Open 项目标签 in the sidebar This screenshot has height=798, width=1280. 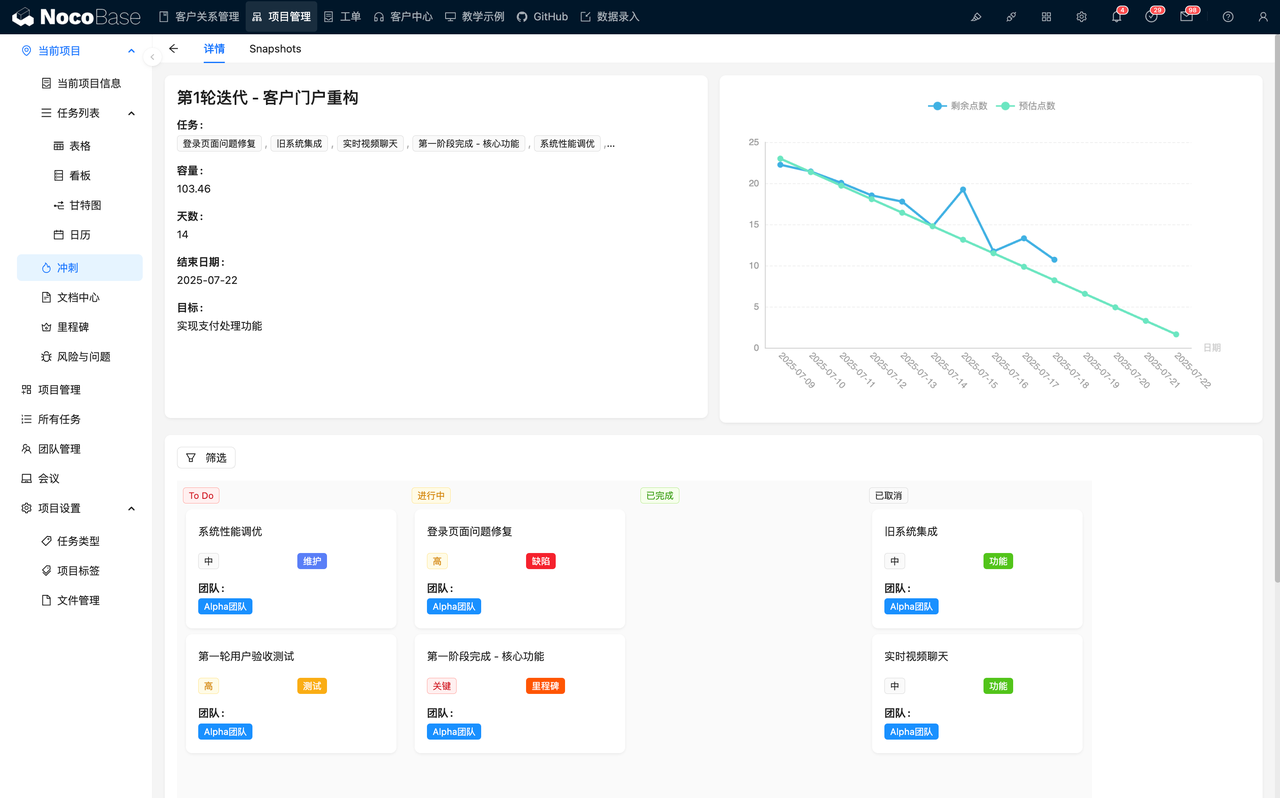[80, 571]
